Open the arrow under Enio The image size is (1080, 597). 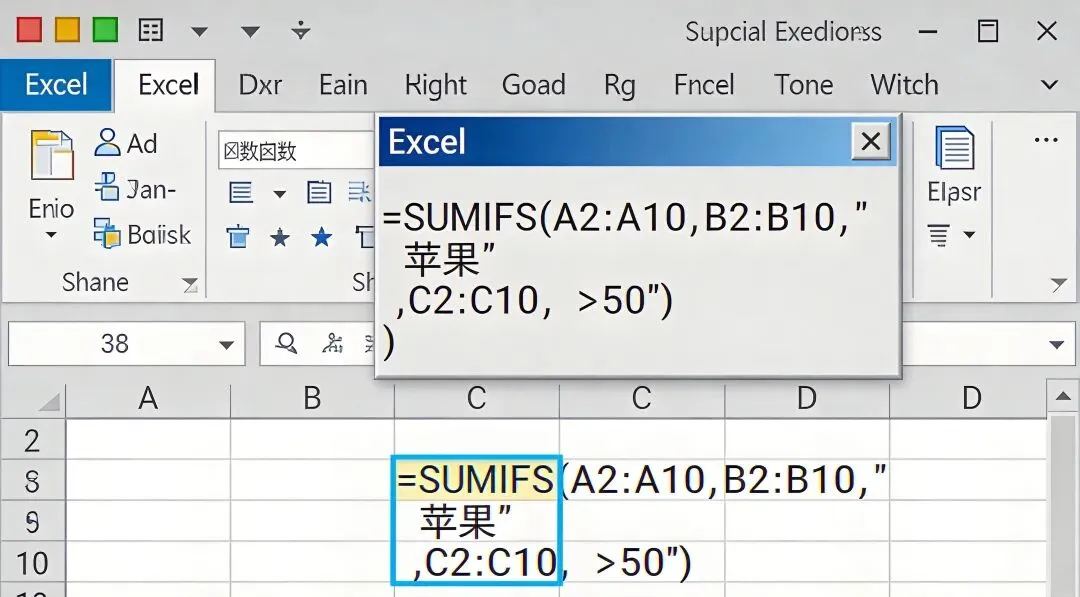pos(51,235)
